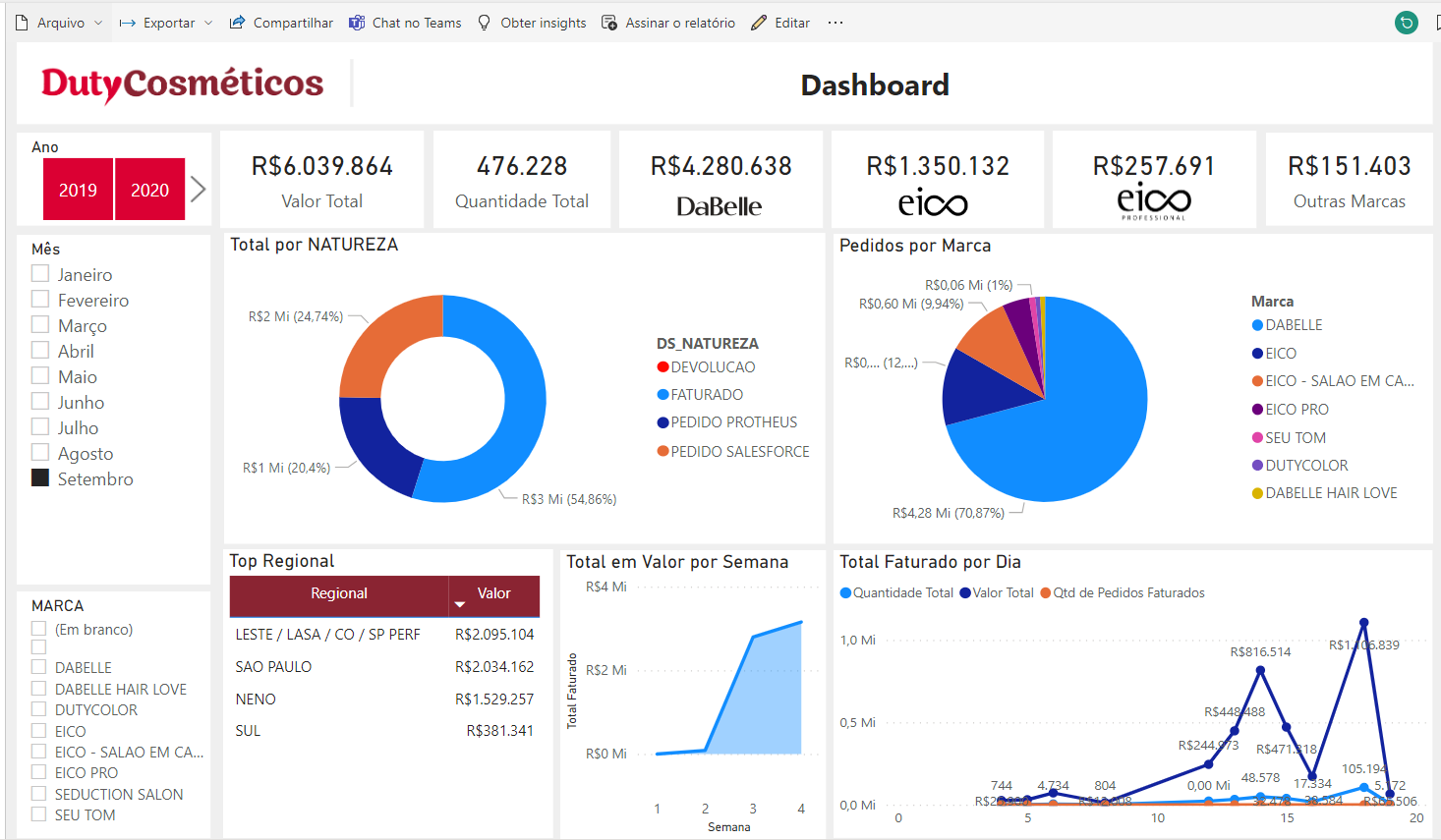Select the 2019 year button
1441x840 pixels.
tap(79, 190)
